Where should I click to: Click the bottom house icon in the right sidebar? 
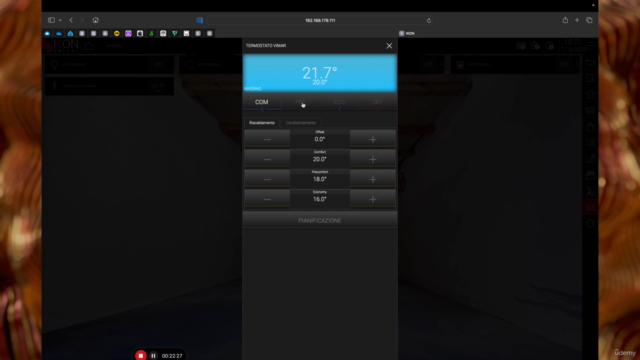click(590, 223)
